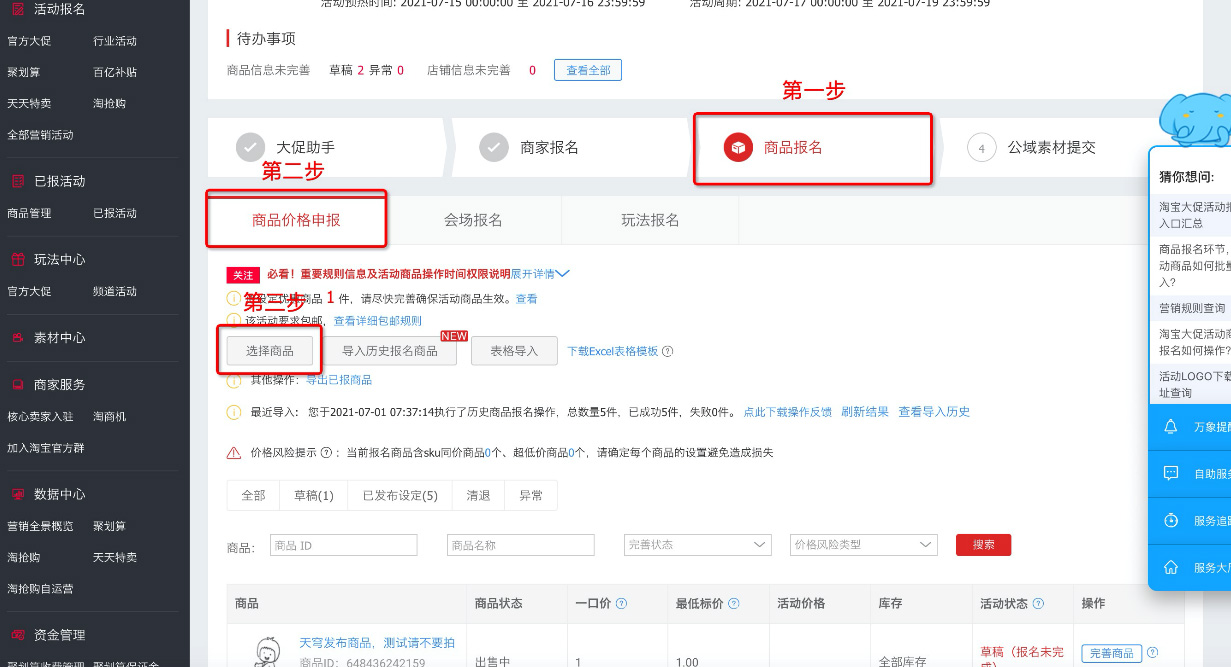Click the completed 大促助手 checkmark icon
The width and height of the screenshot is (1231, 667).
[250, 147]
